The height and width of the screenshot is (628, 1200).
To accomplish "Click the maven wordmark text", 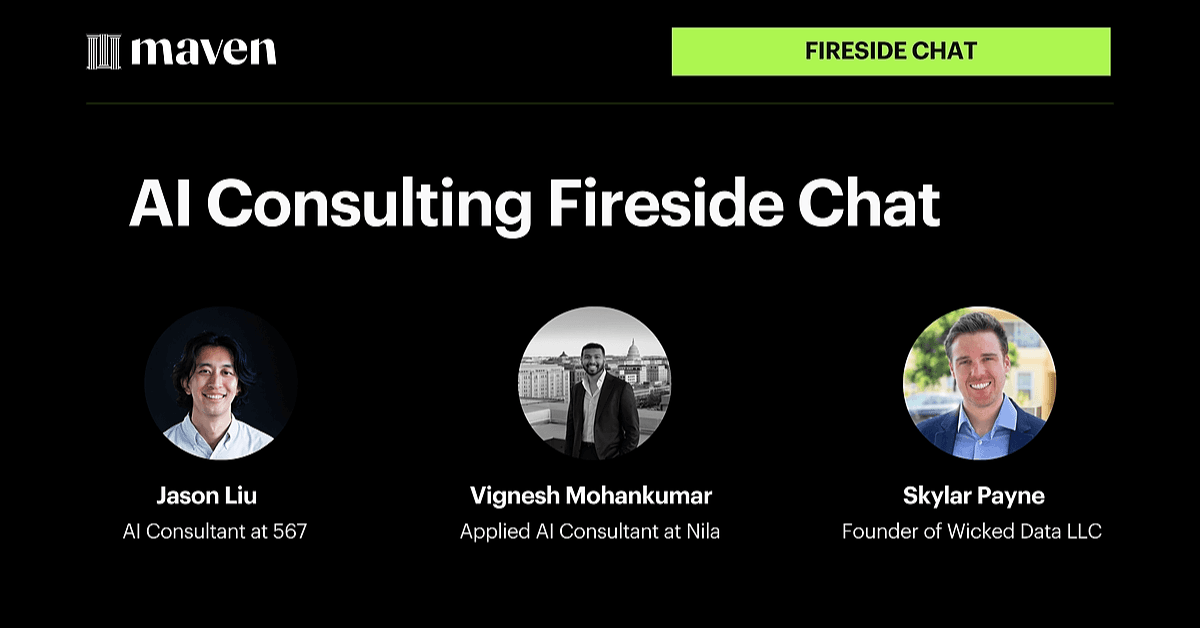I will click(204, 51).
